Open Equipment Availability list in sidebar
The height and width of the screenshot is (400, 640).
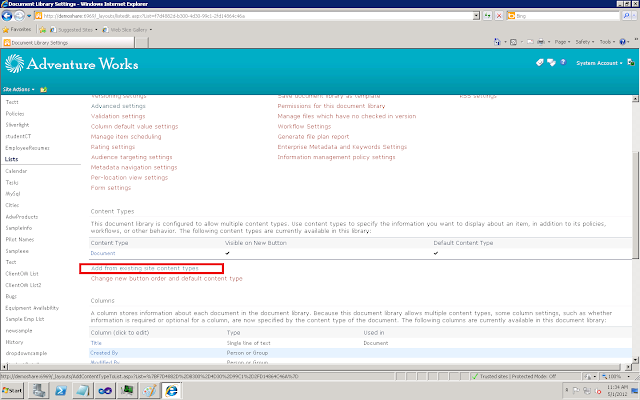click(32, 308)
